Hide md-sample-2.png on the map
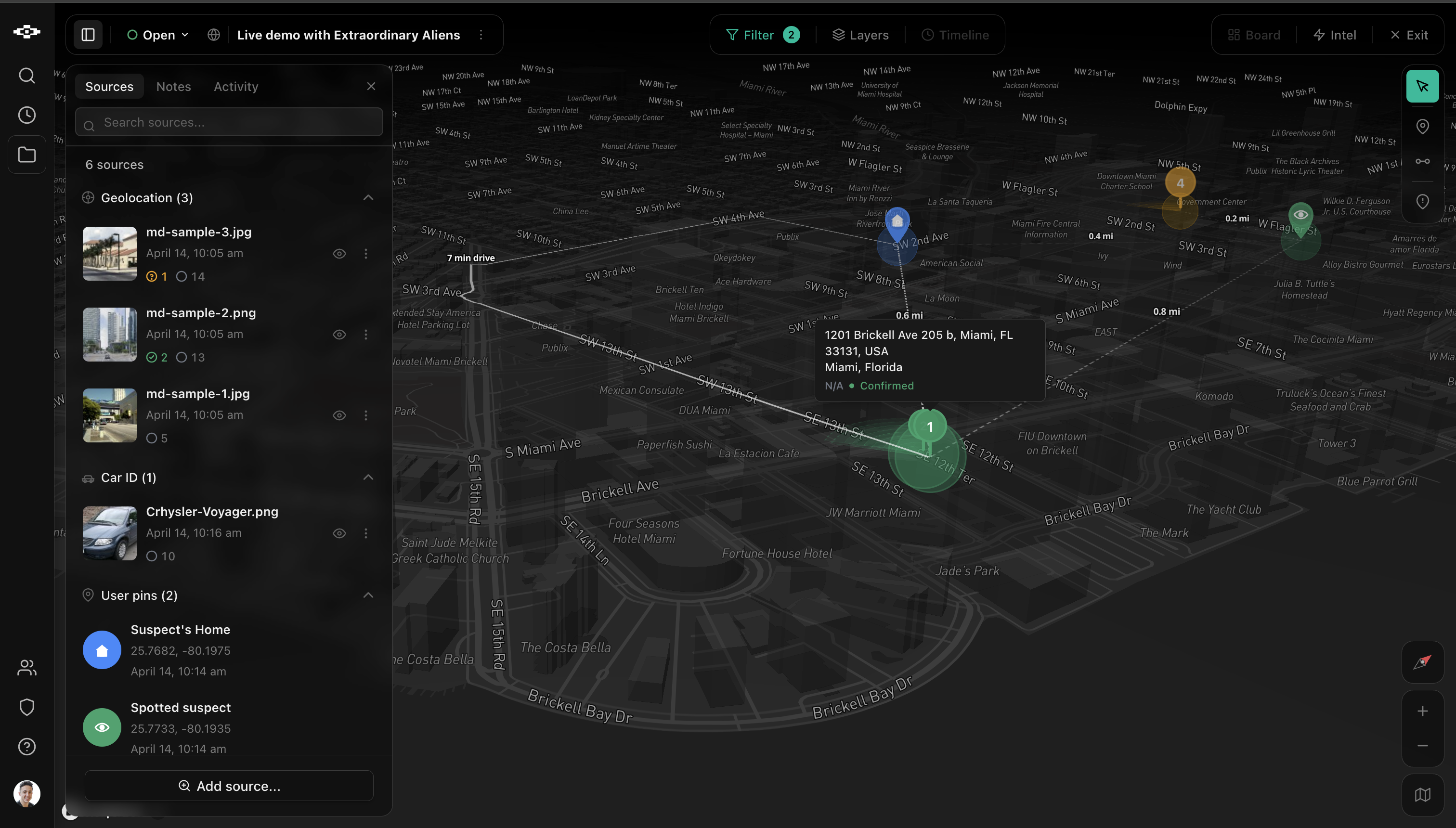1456x828 pixels. coord(339,335)
